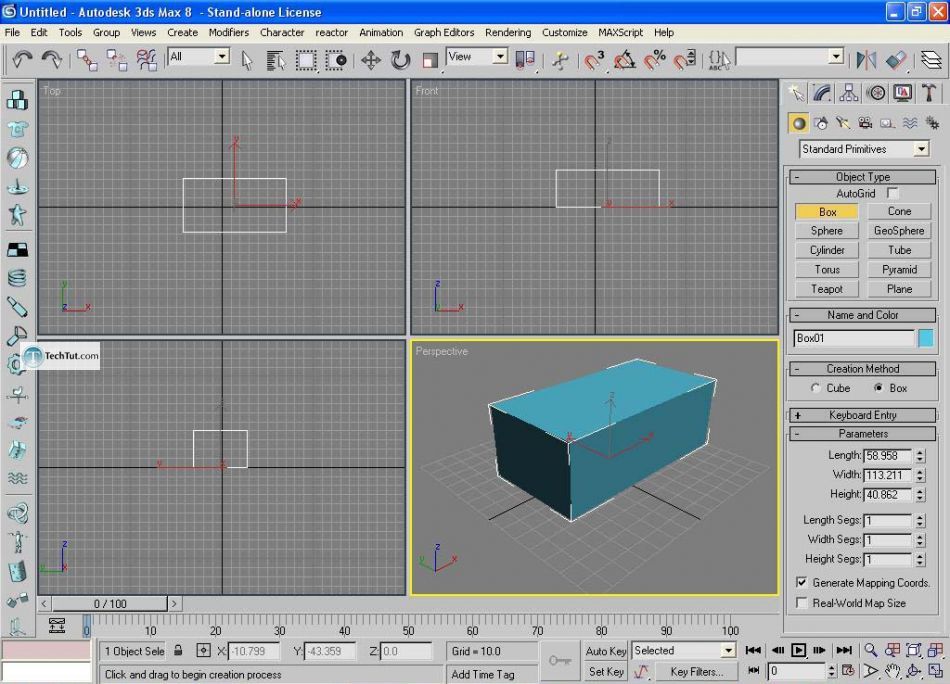Switch to the Utilities hammer panel
This screenshot has height=684, width=950.
click(929, 93)
